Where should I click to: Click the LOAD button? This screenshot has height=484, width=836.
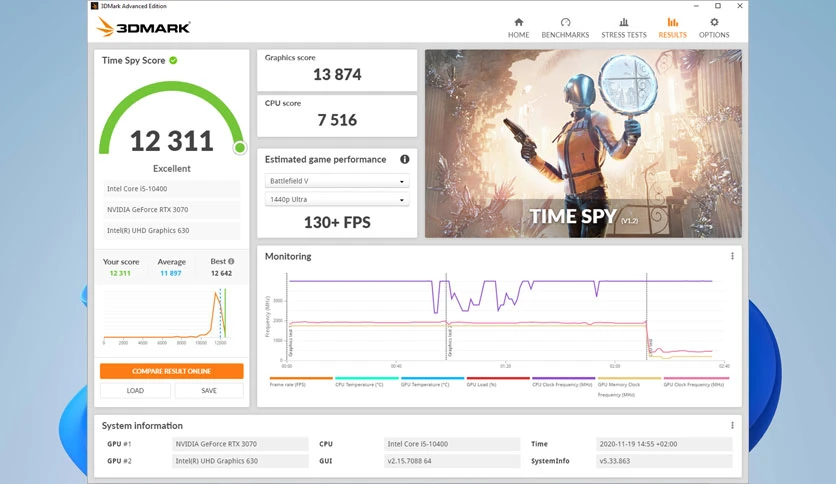135,391
